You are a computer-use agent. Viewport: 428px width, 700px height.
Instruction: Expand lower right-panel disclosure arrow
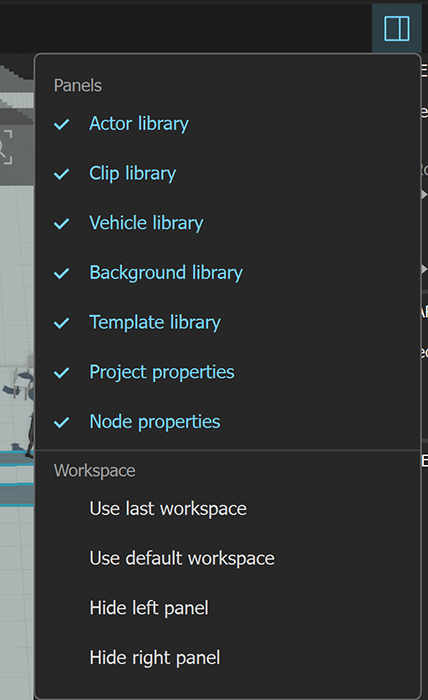pyautogui.click(x=424, y=269)
